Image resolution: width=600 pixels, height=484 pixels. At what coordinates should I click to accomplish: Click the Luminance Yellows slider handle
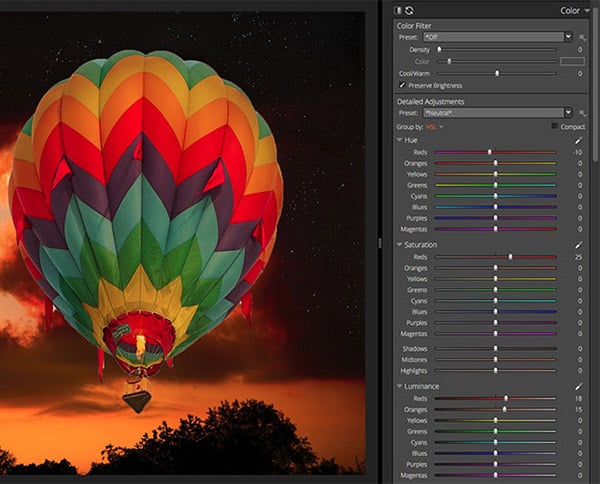[x=496, y=420]
